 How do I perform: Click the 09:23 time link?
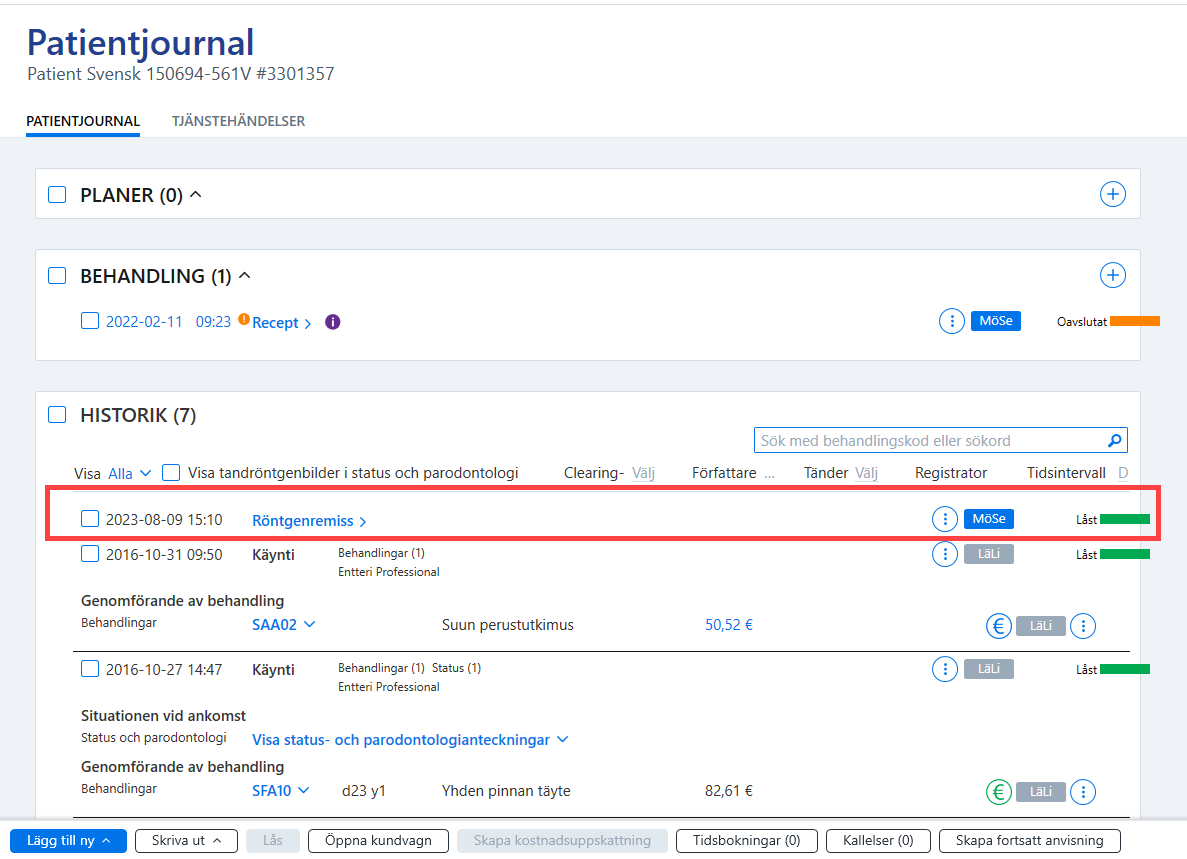(213, 322)
